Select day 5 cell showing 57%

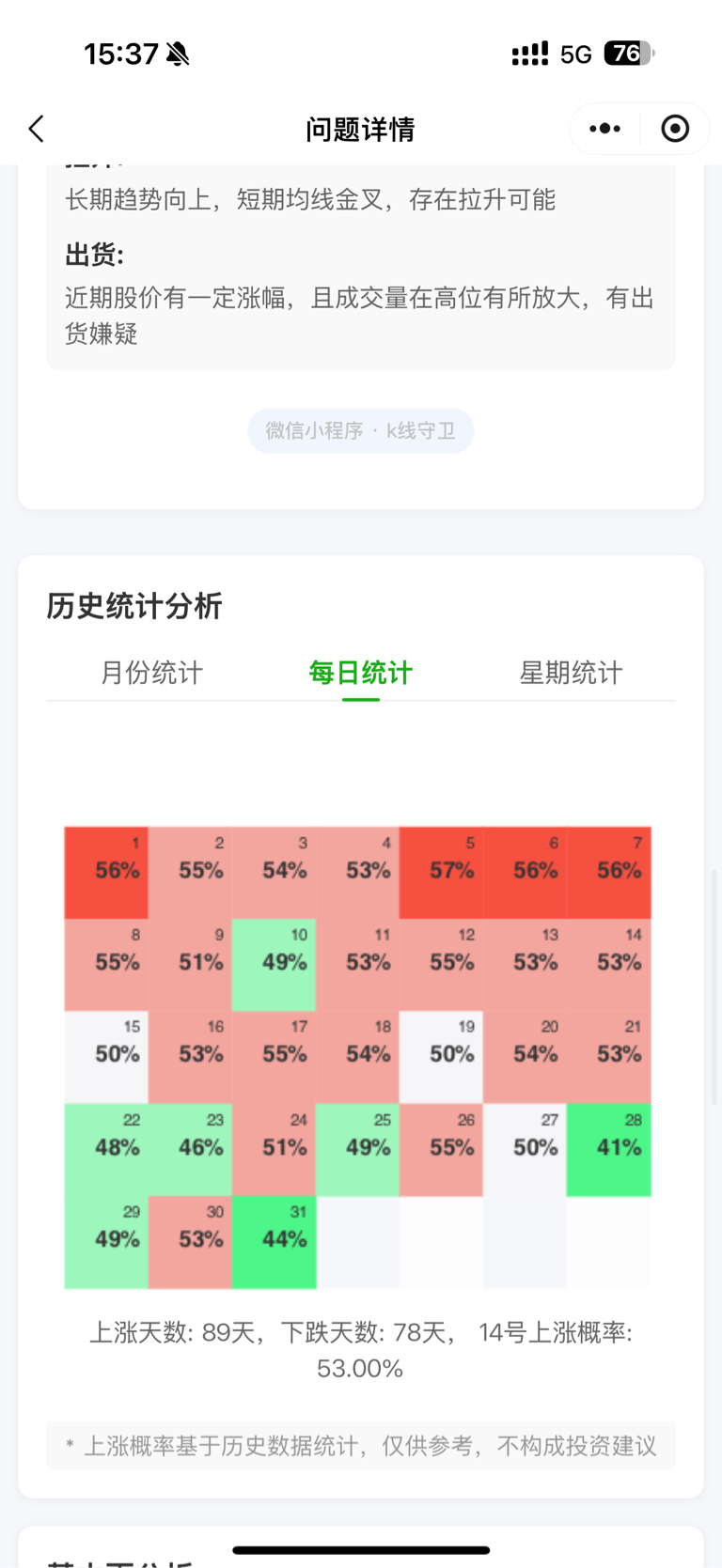click(x=441, y=873)
